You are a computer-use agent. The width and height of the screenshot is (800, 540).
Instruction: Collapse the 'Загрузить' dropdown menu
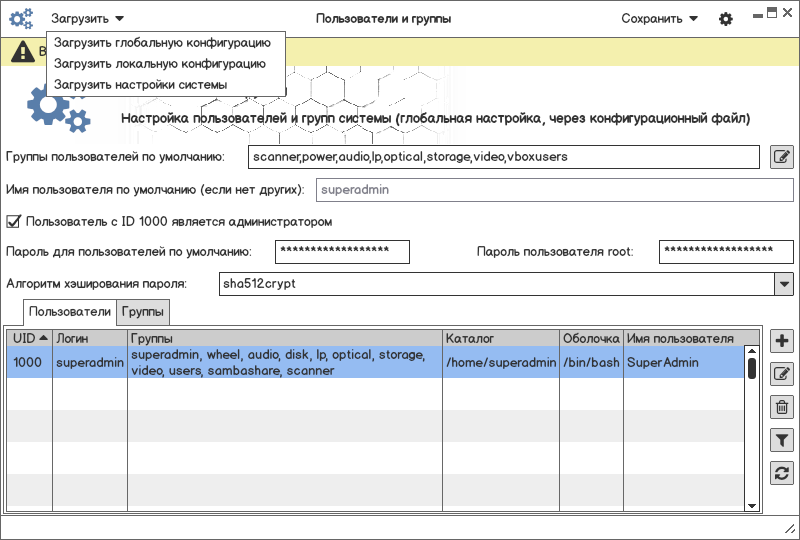tap(88, 18)
